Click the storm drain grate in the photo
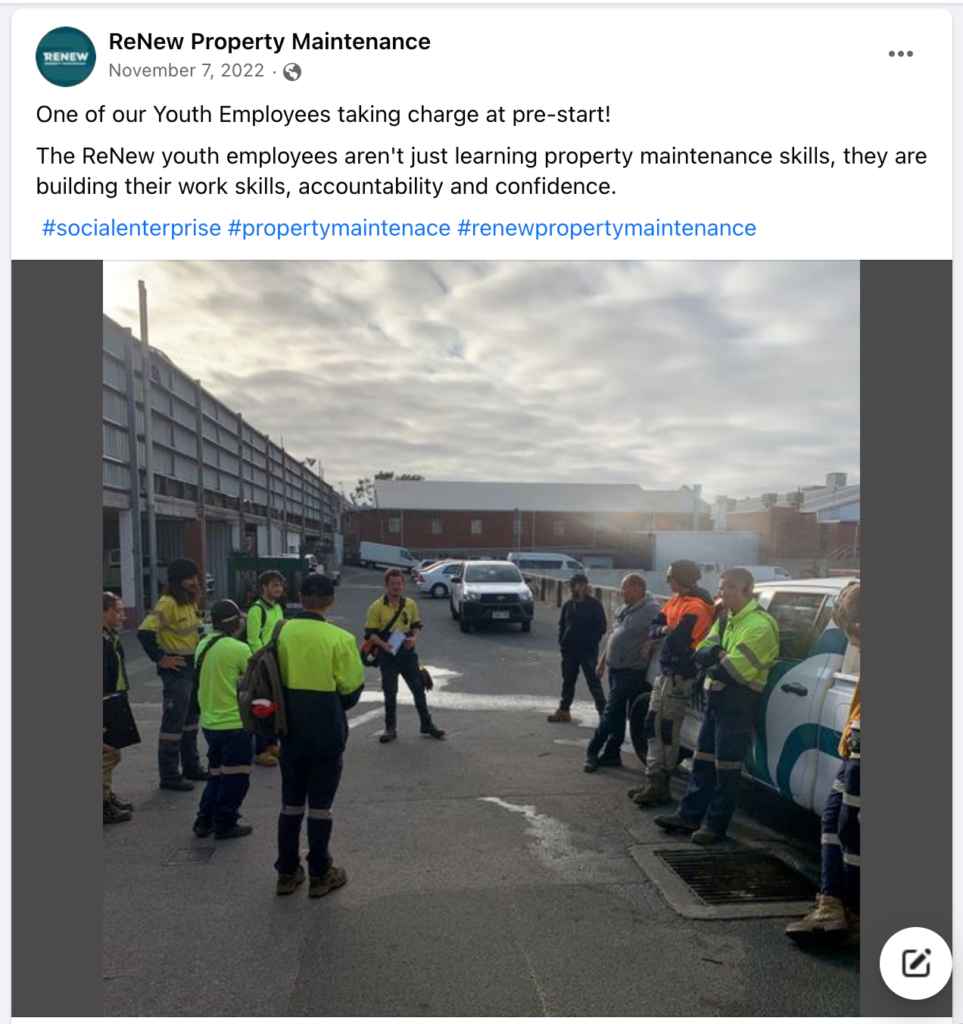The height and width of the screenshot is (1024, 963). pyautogui.click(x=726, y=876)
